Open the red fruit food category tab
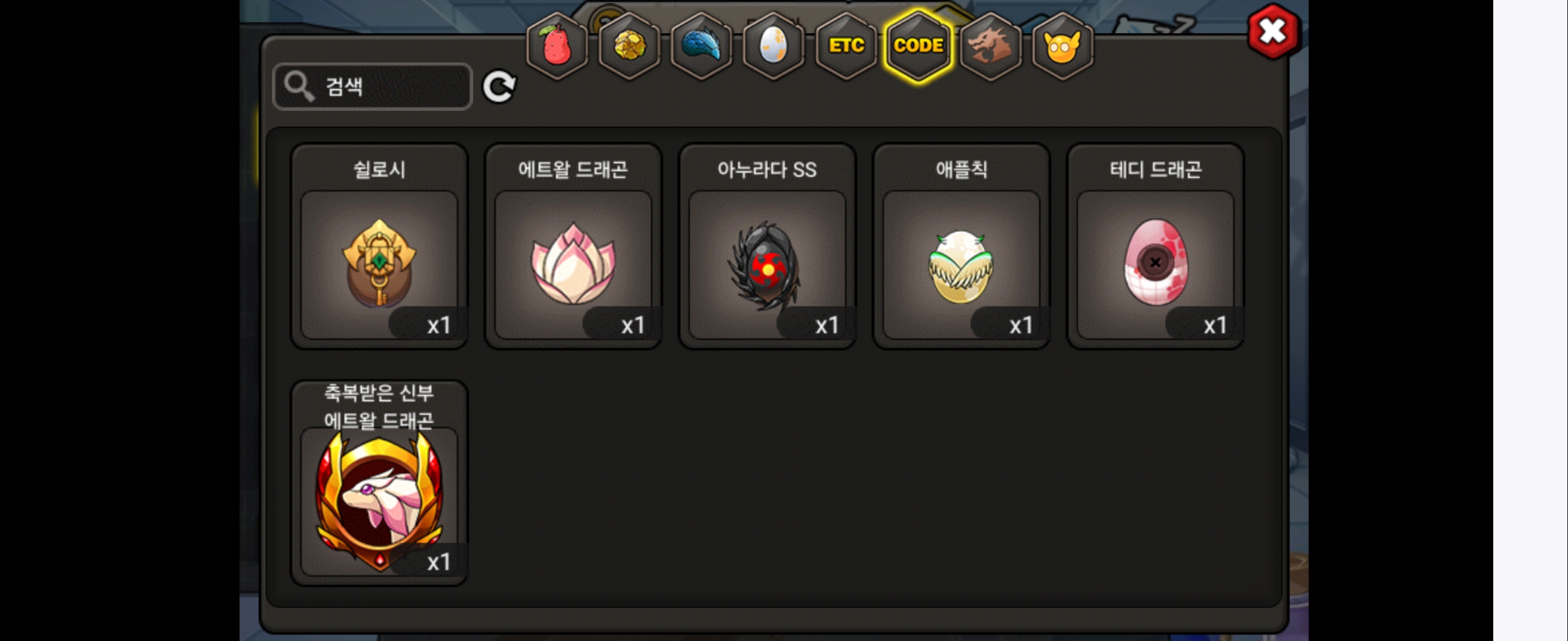The image size is (1568, 641). [557, 46]
